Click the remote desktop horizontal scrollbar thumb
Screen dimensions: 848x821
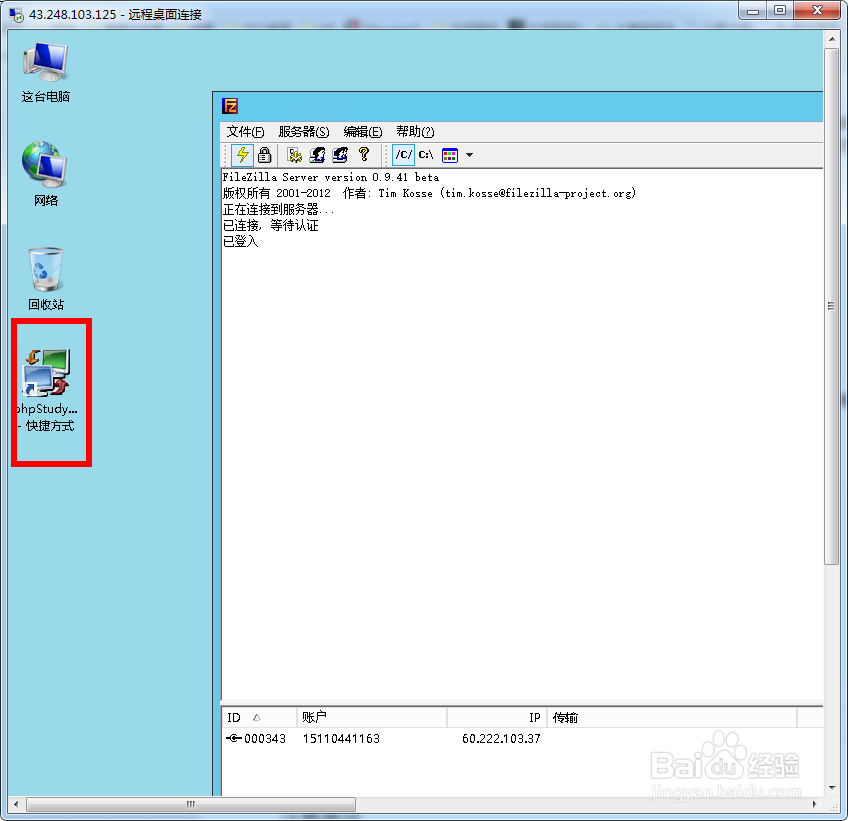[x=191, y=804]
